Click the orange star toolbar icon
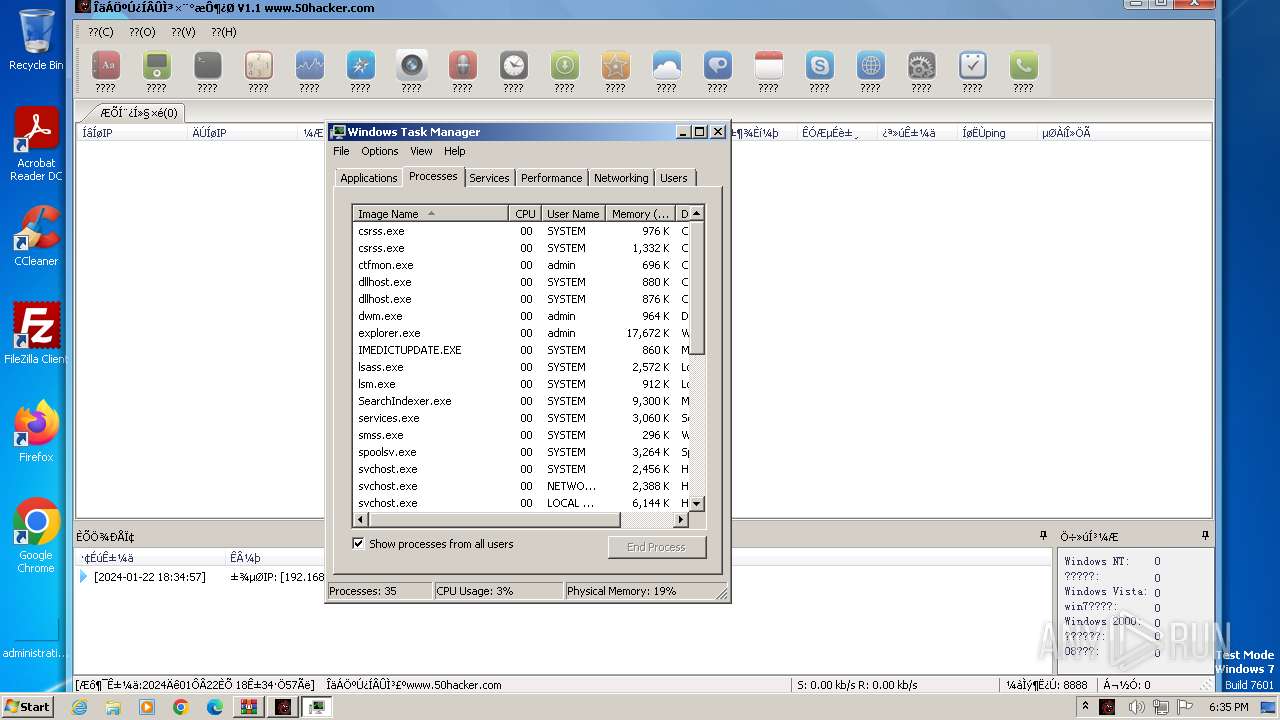This screenshot has width=1280, height=720. pos(616,66)
